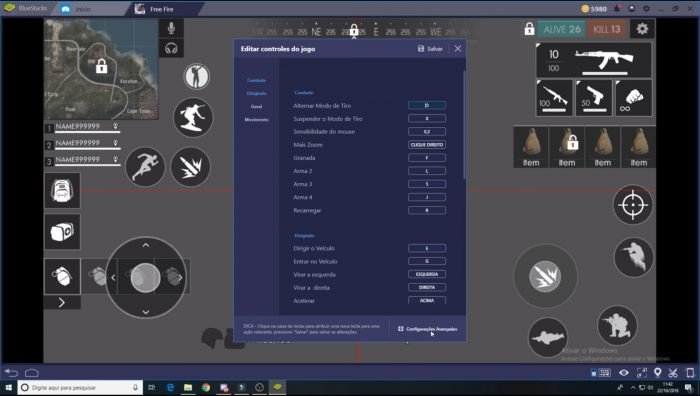The height and width of the screenshot is (396, 700).
Task: Click the BlueStacks scissors screenshot icon
Action: (673, 372)
